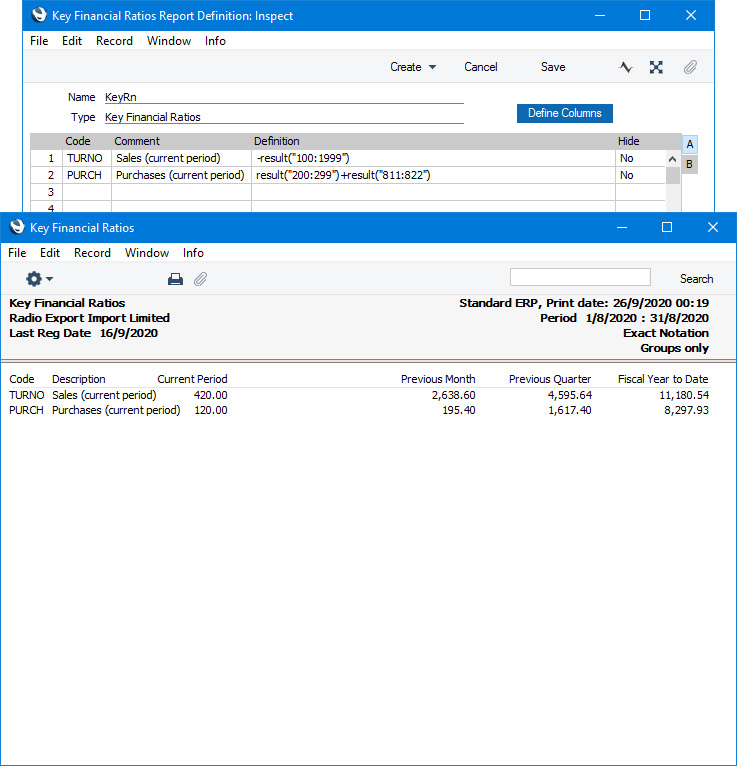Click the -result("100:1999") definition cell
This screenshot has height=766, width=737.
[433, 158]
